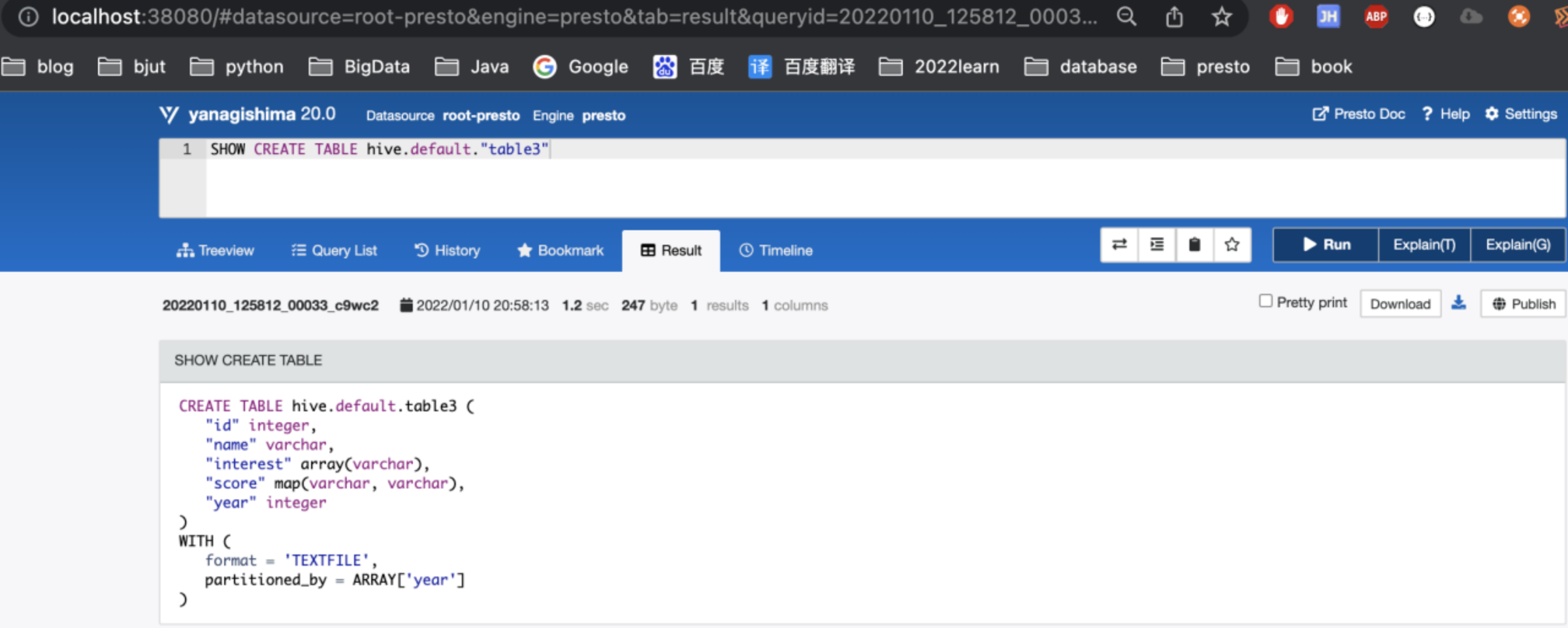
Task: Click the Explain(G) button
Action: 1518,244
